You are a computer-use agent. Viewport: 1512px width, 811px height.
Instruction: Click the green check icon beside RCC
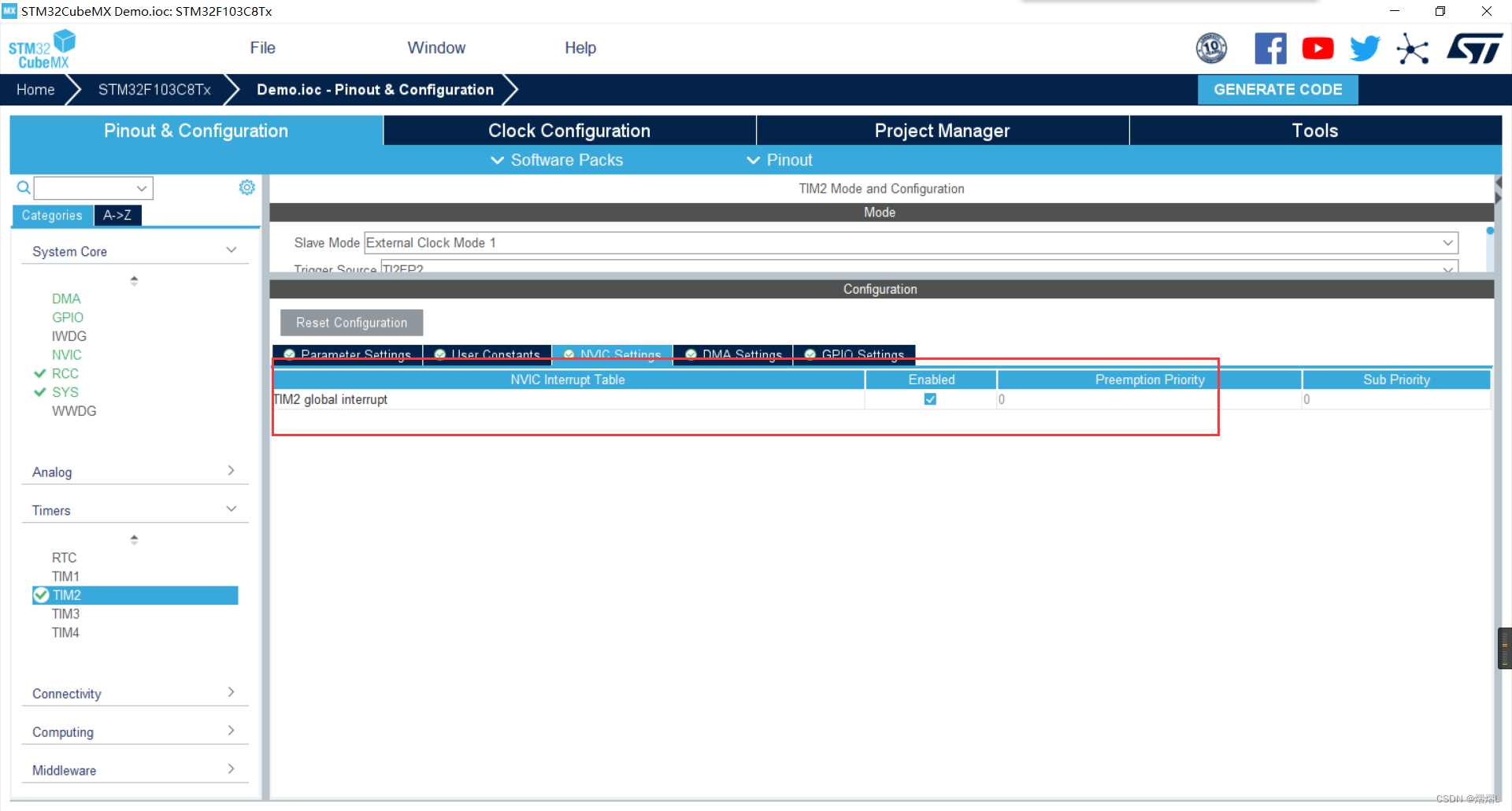click(39, 373)
